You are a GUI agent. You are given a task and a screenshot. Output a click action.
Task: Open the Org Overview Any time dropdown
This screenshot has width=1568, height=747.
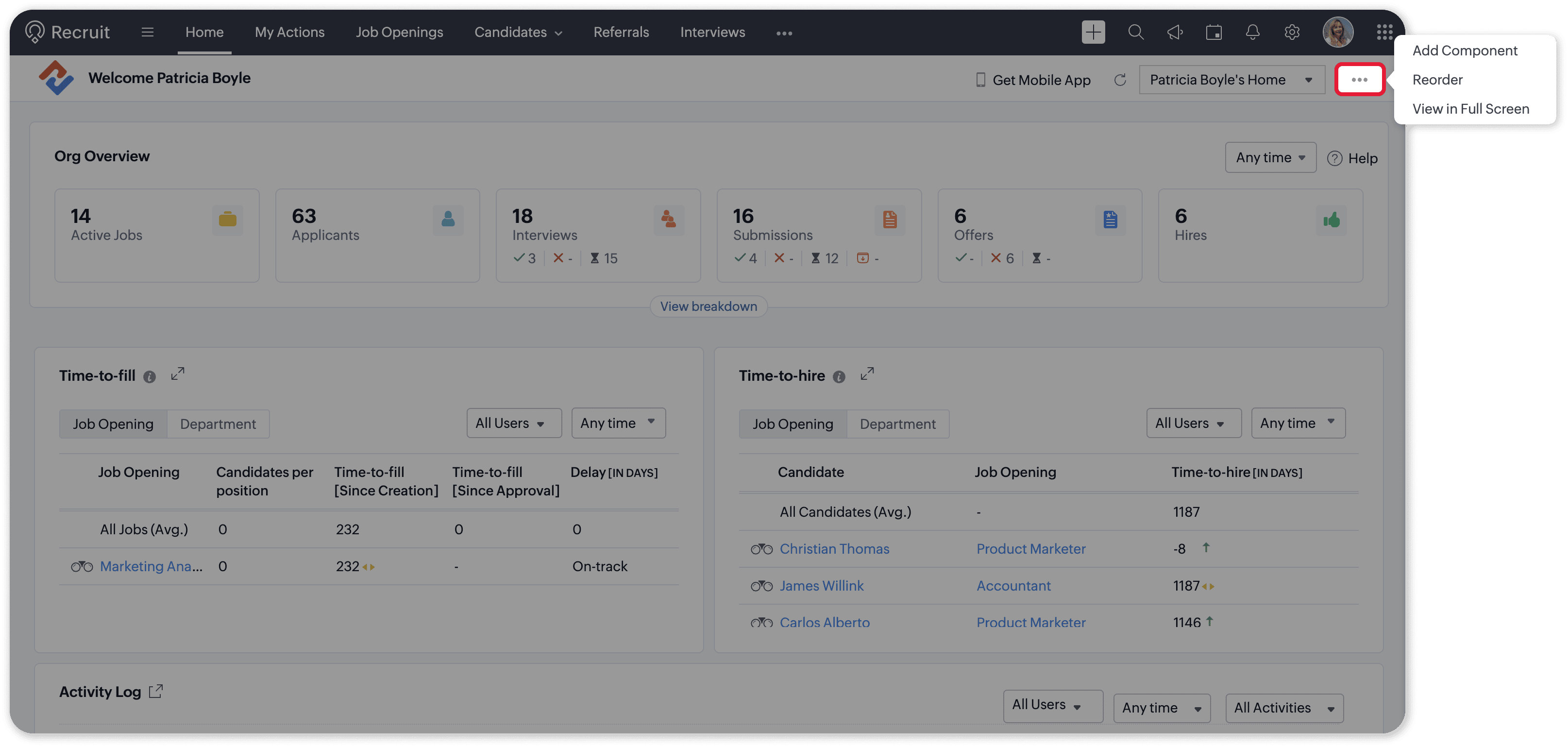pyautogui.click(x=1270, y=158)
